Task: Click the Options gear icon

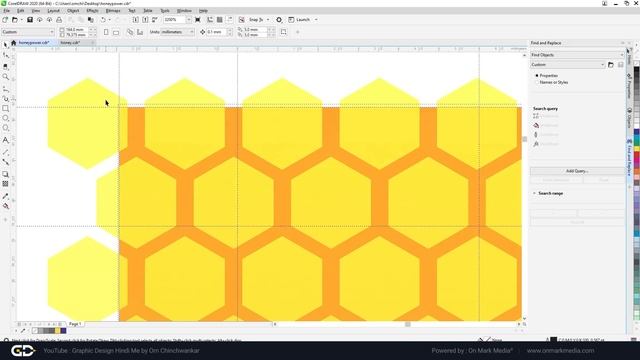Action: click(279, 20)
